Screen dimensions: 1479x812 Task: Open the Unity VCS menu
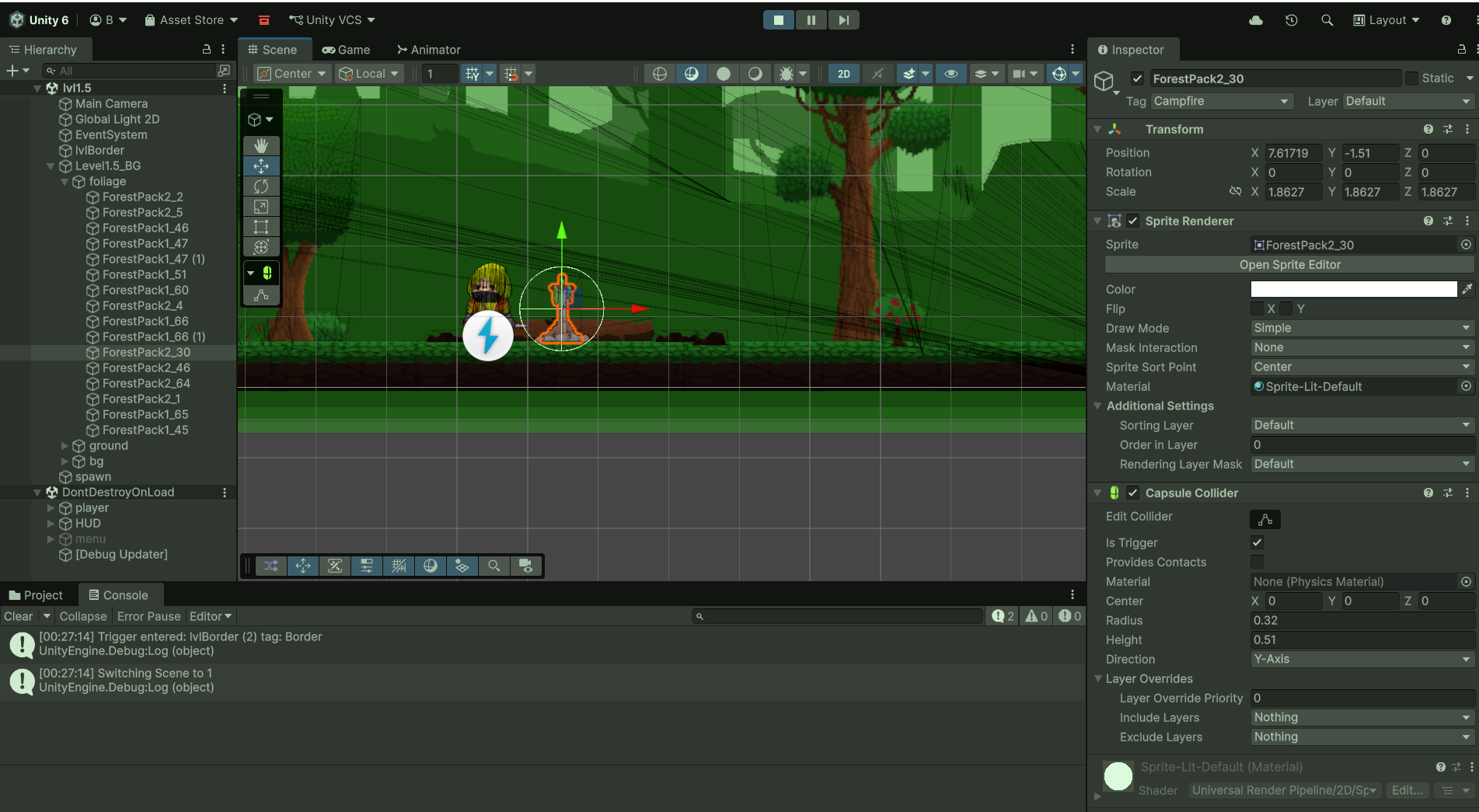coord(331,20)
